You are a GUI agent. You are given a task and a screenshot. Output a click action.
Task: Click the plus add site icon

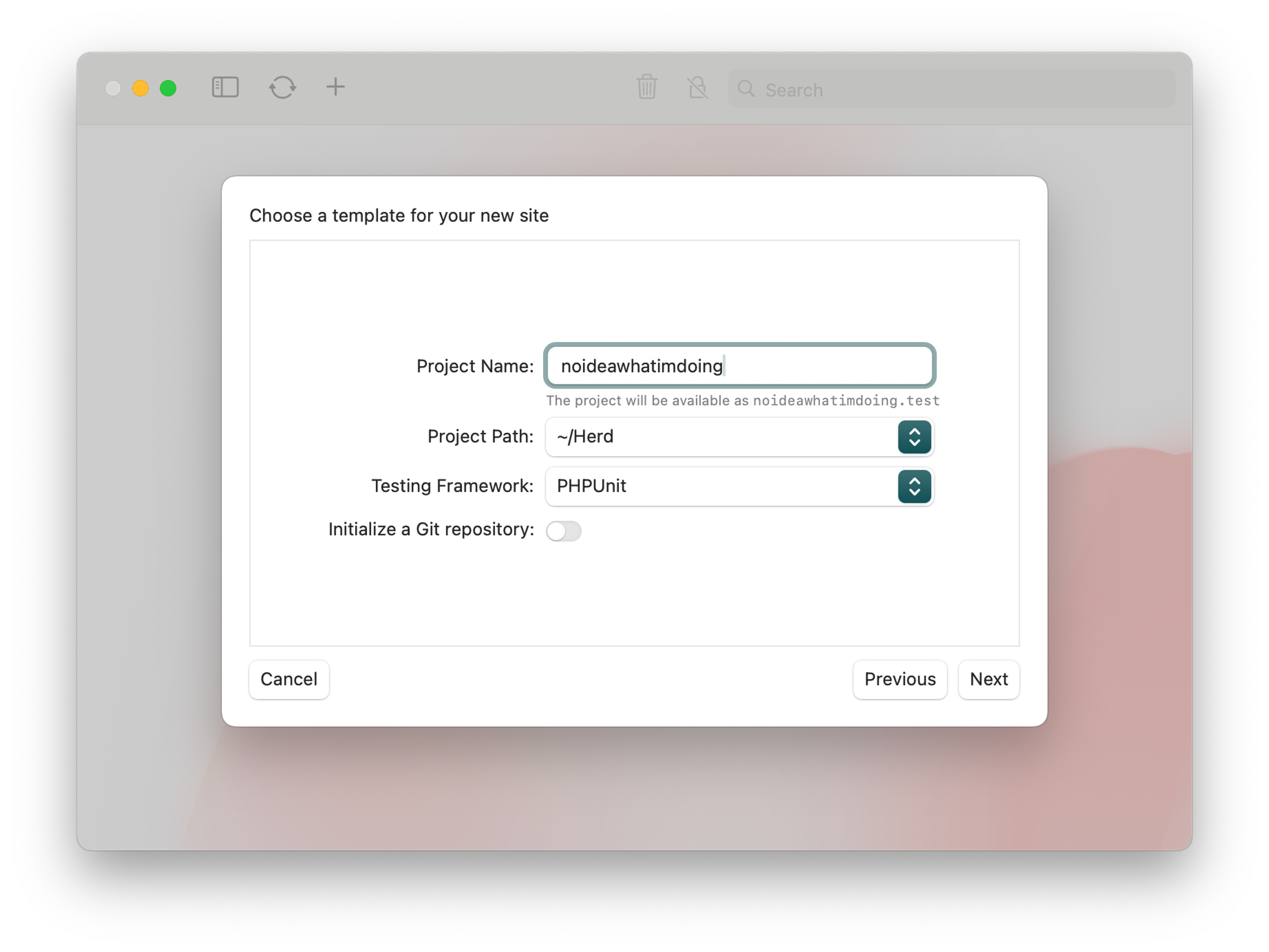tap(336, 87)
